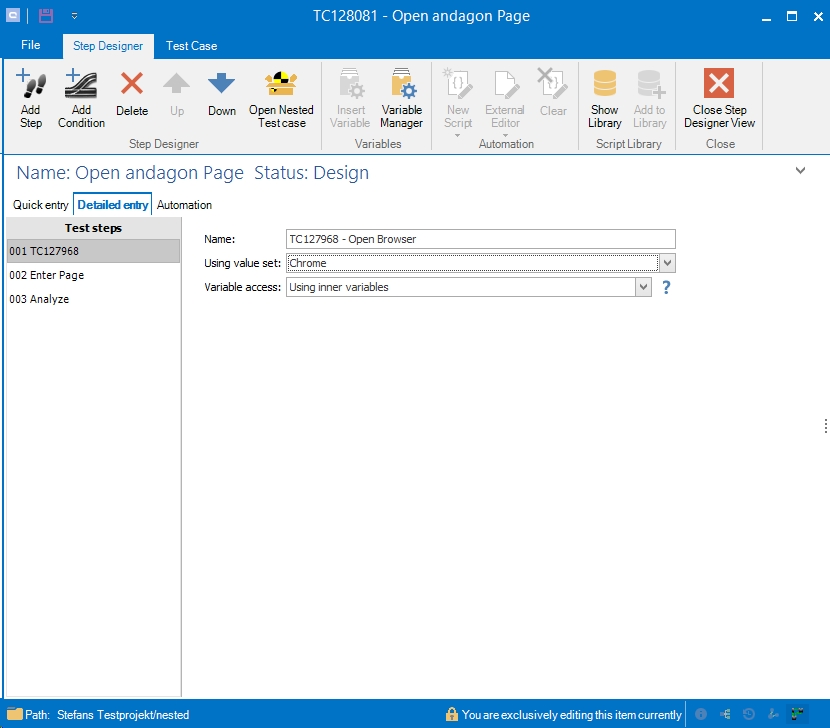The width and height of the screenshot is (830, 728).
Task: Open the File menu
Action: [x=31, y=45]
